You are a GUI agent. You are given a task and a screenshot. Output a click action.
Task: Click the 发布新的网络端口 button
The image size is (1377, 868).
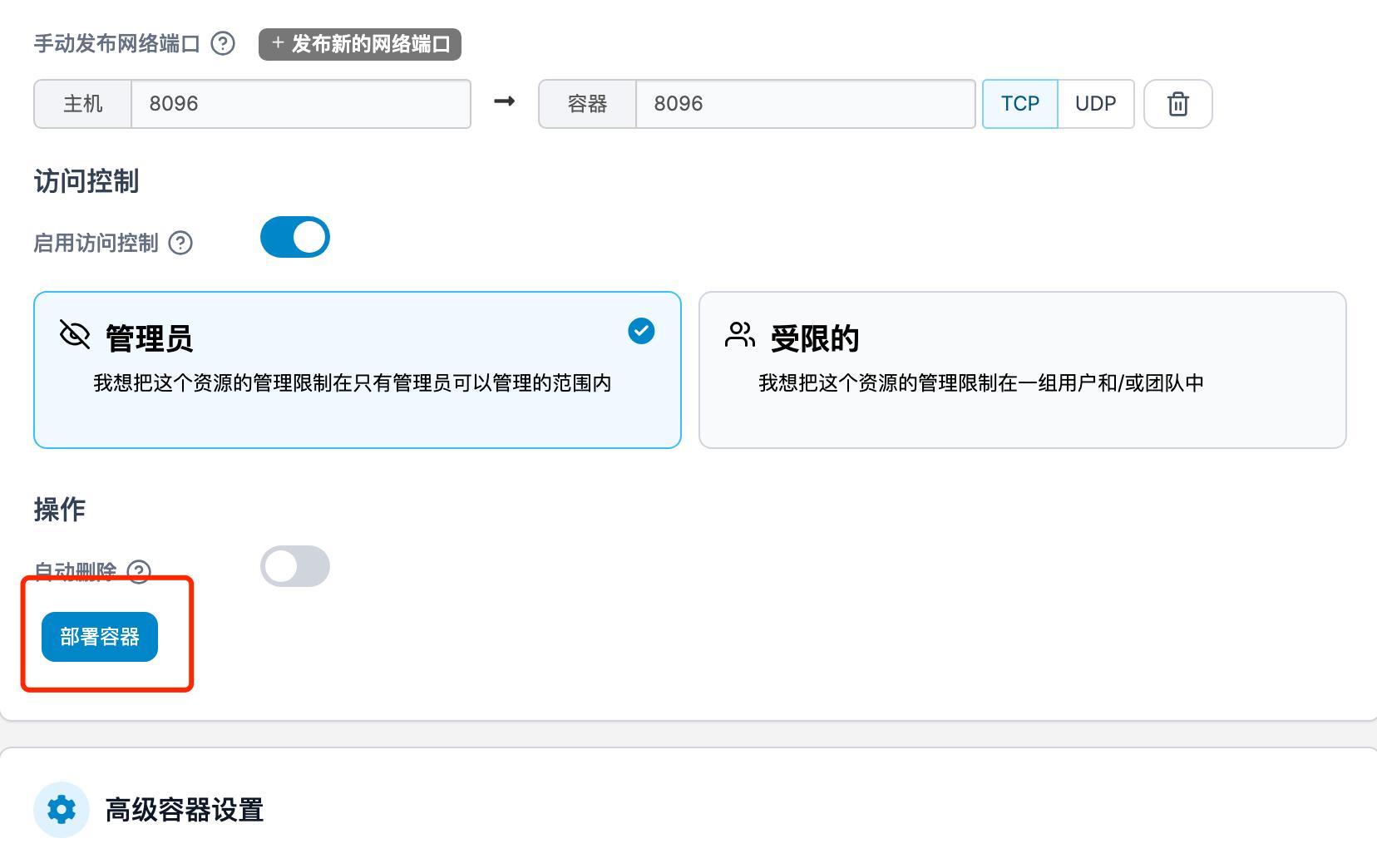point(359,46)
